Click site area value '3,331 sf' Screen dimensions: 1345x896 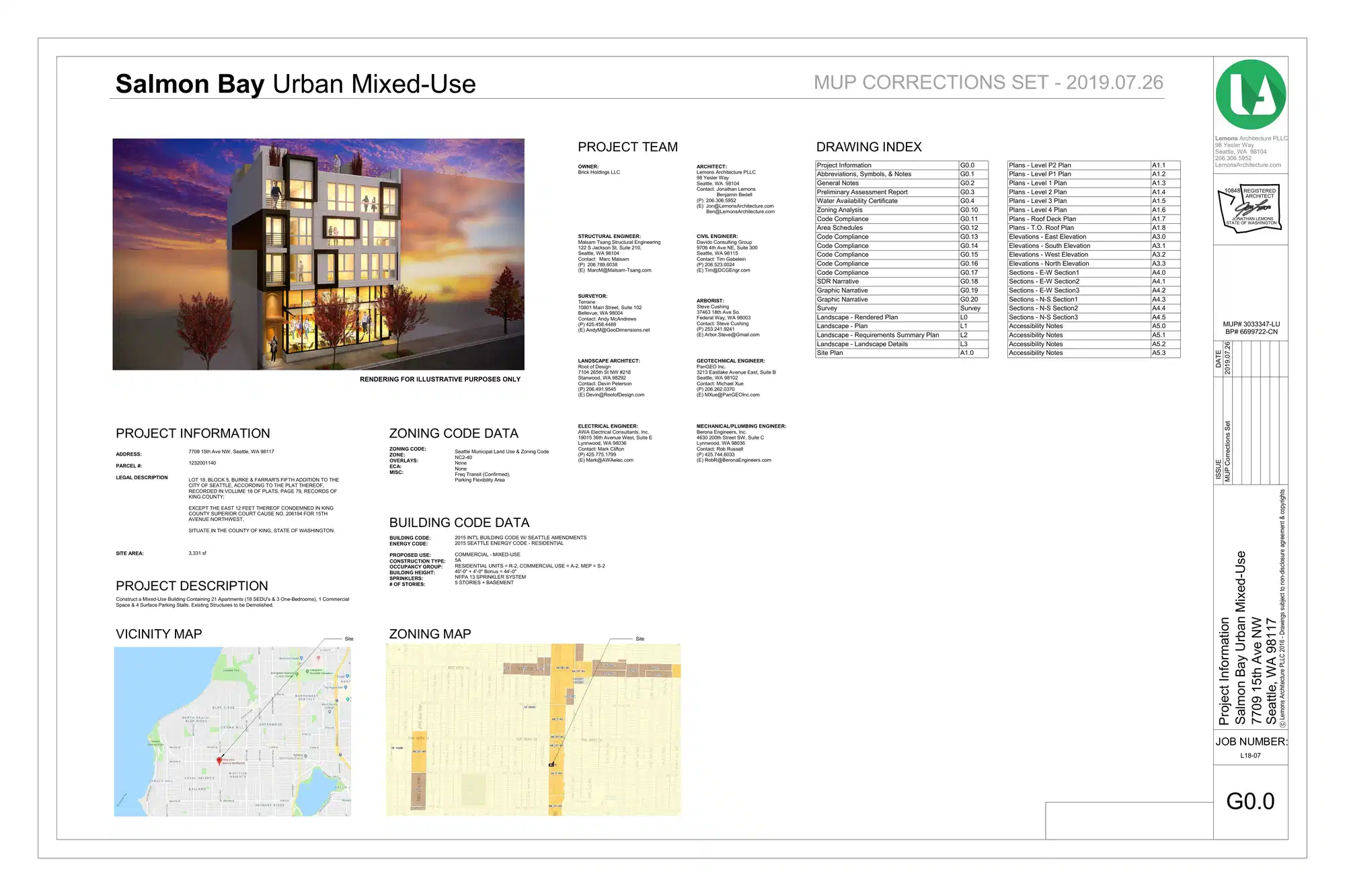pos(198,553)
